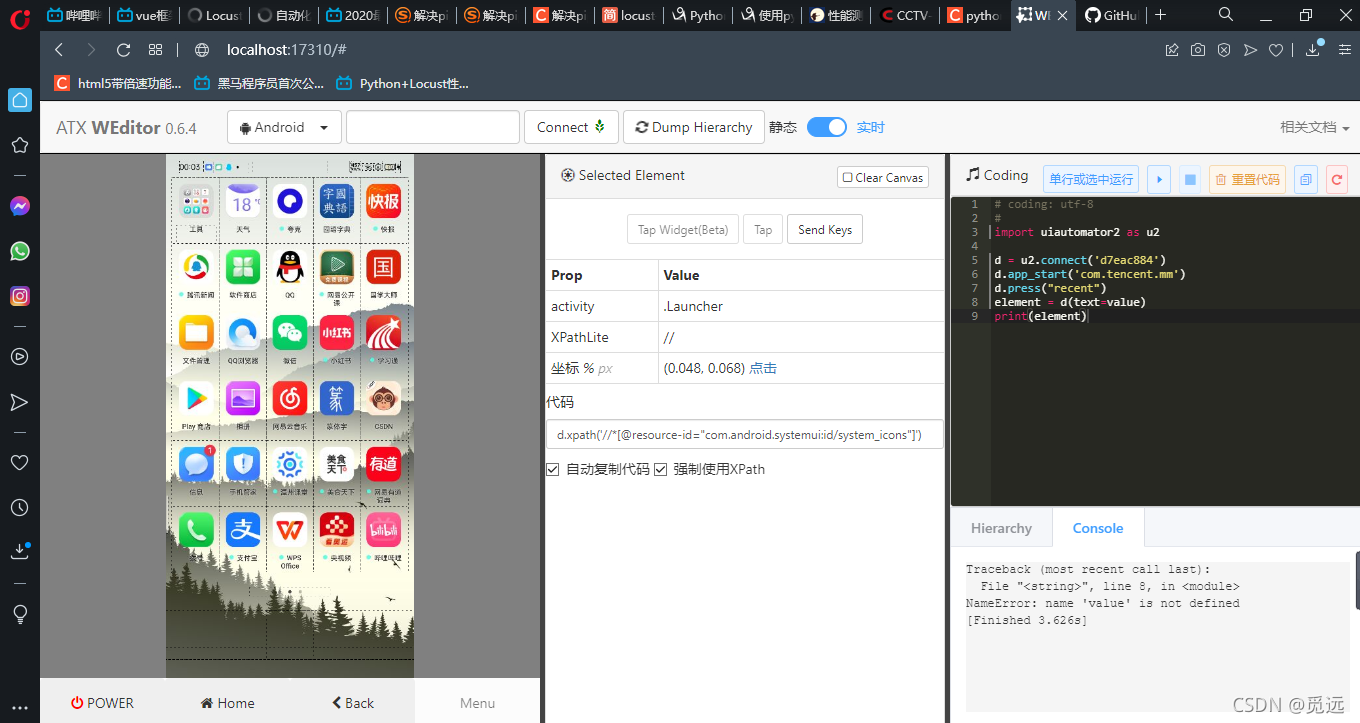1360x723 pixels.
Task: Stop code execution with the square button
Action: 1190,179
